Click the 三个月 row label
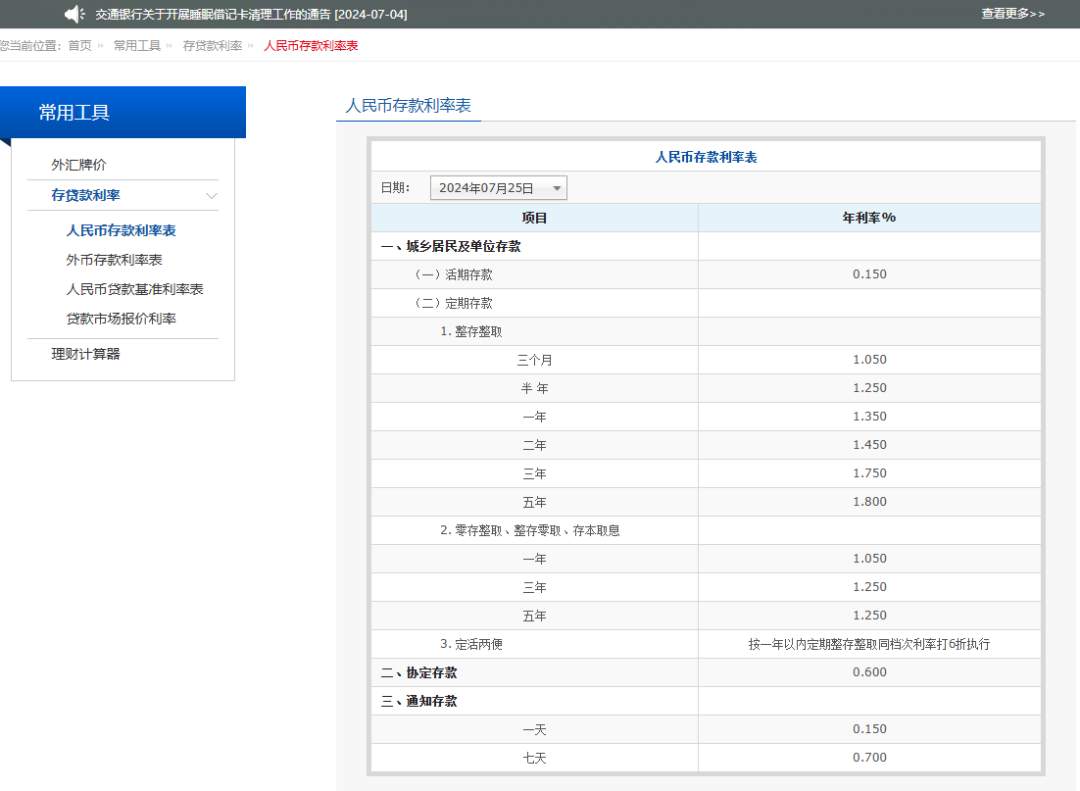Image resolution: width=1080 pixels, height=791 pixels. (534, 360)
